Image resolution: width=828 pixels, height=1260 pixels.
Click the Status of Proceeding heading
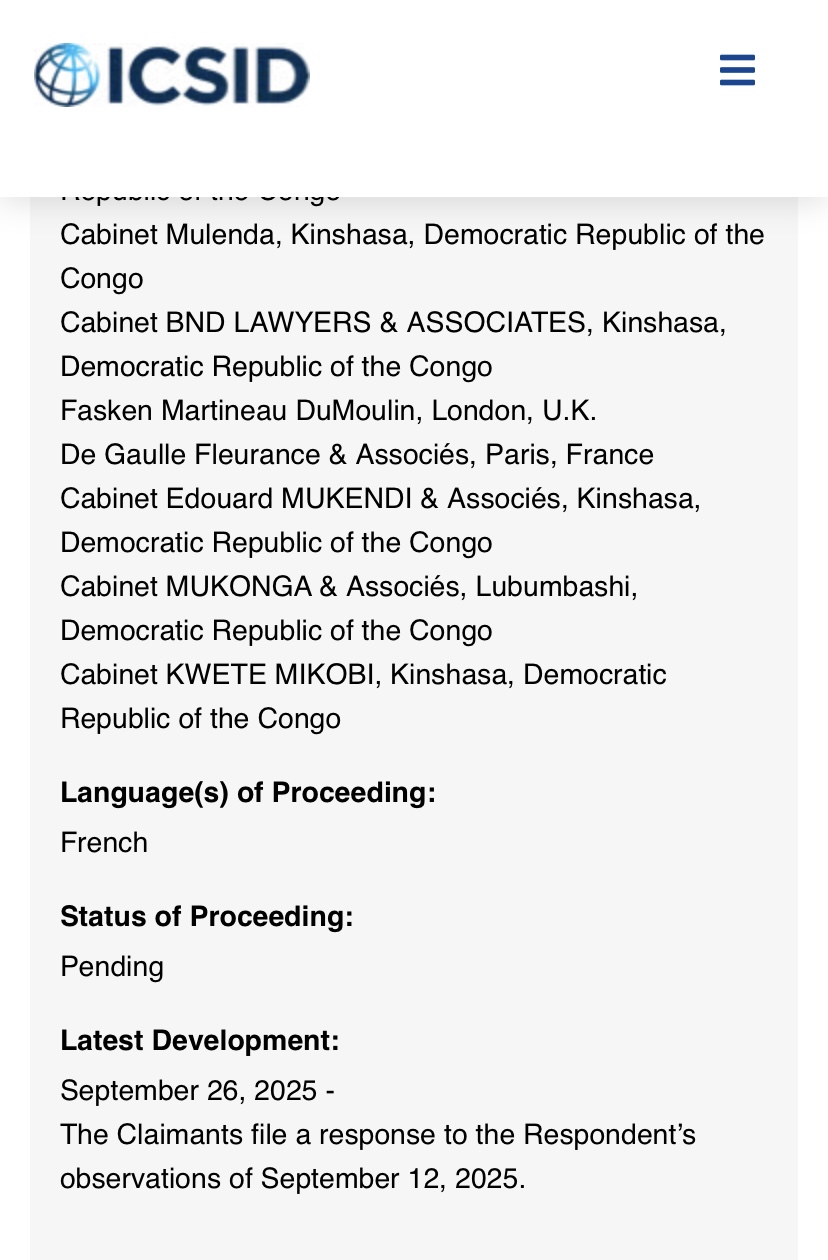206,917
